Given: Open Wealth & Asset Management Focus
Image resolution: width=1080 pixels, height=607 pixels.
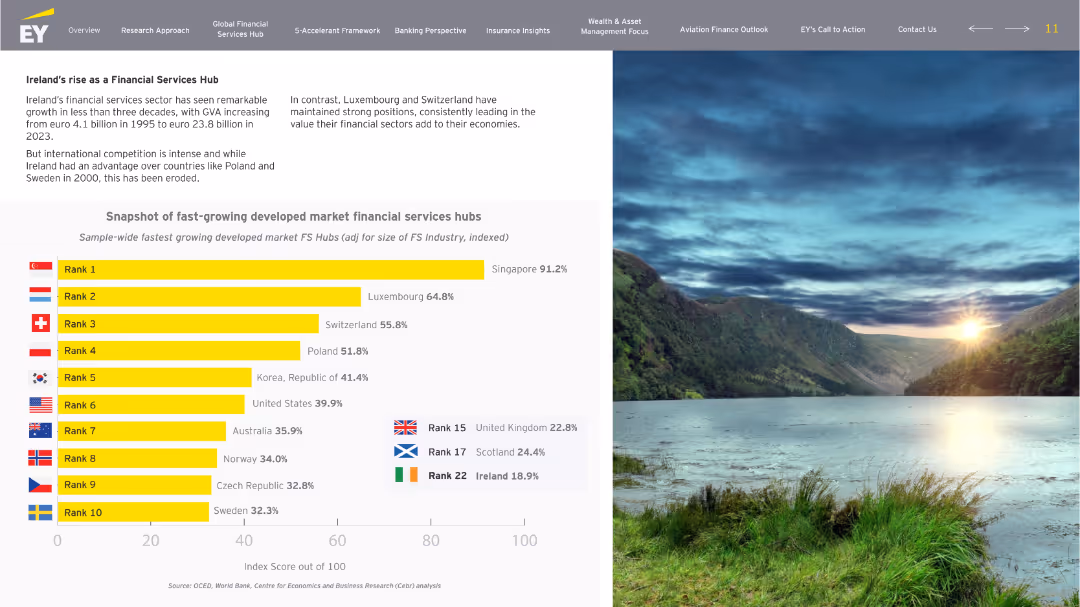Looking at the screenshot, I should pos(614,26).
